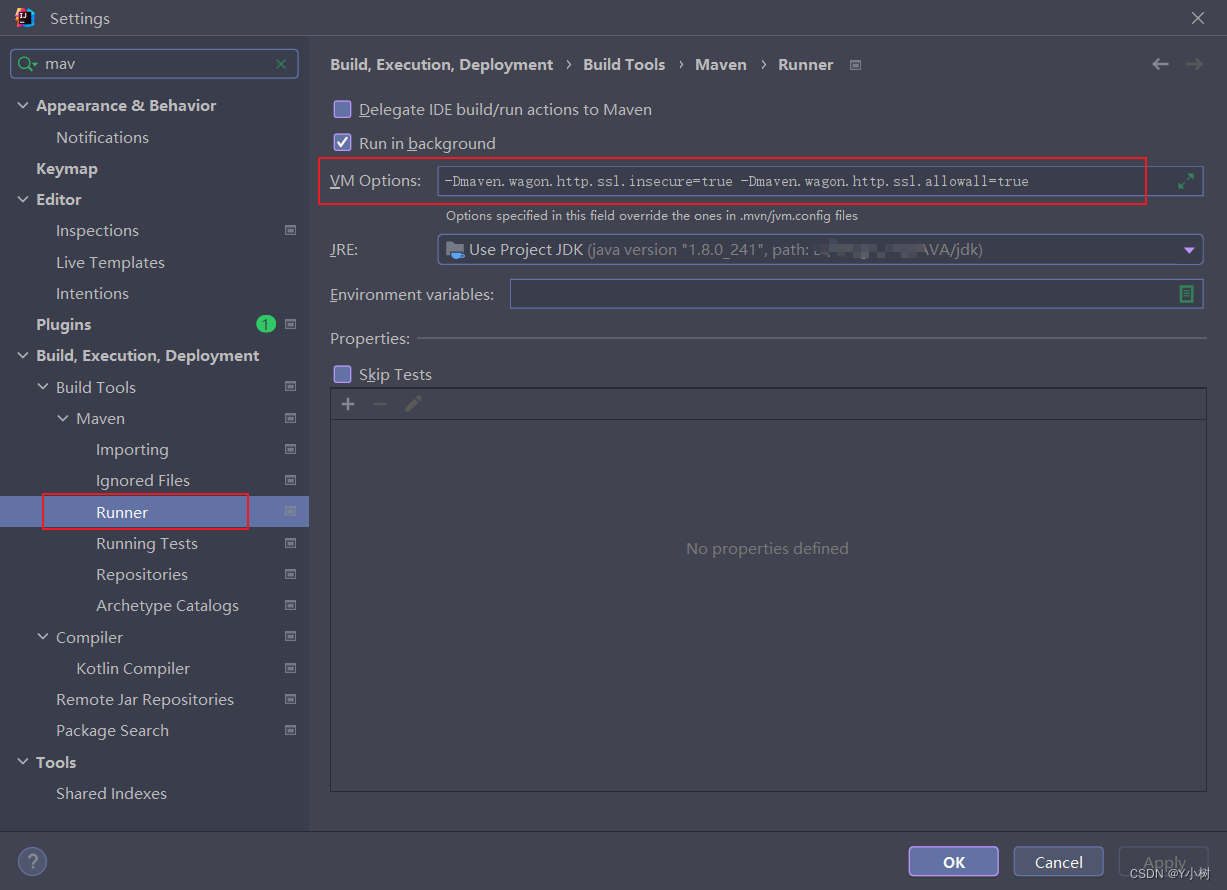Image resolution: width=1227 pixels, height=890 pixels.
Task: Collapse the Tools section
Action: [x=23, y=762]
